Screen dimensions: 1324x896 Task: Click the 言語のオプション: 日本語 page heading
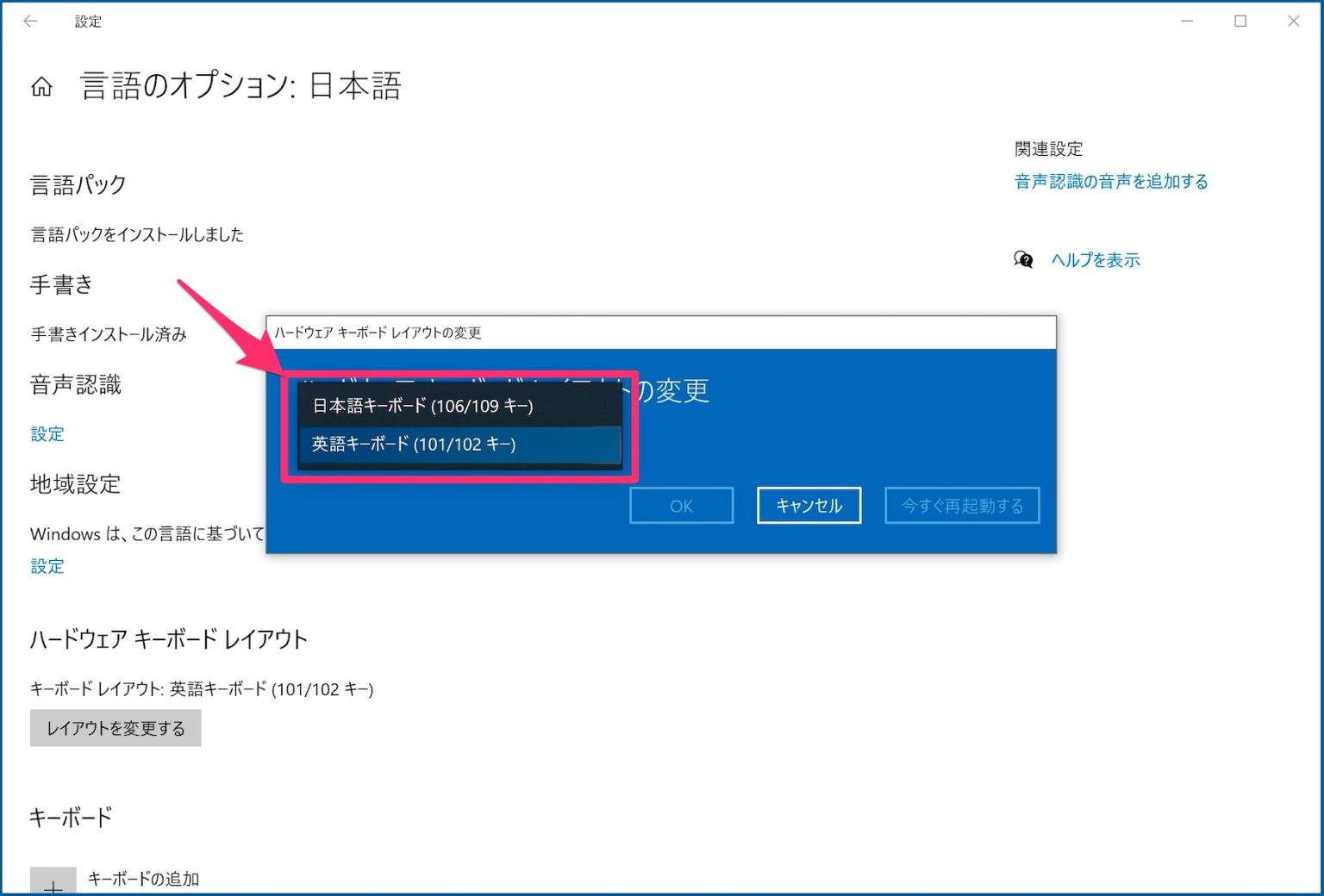(x=242, y=84)
